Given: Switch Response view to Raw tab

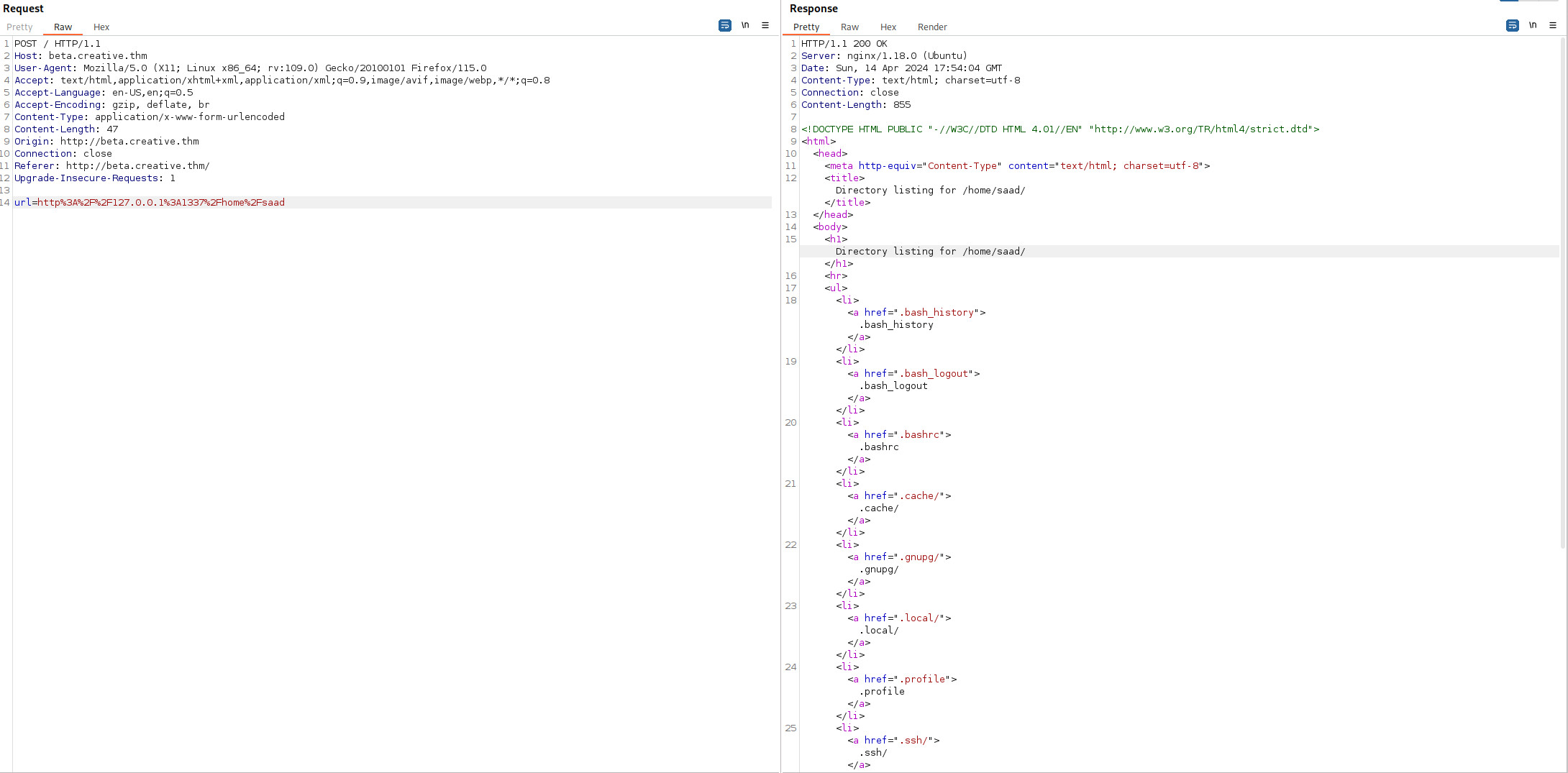Looking at the screenshot, I should (849, 27).
